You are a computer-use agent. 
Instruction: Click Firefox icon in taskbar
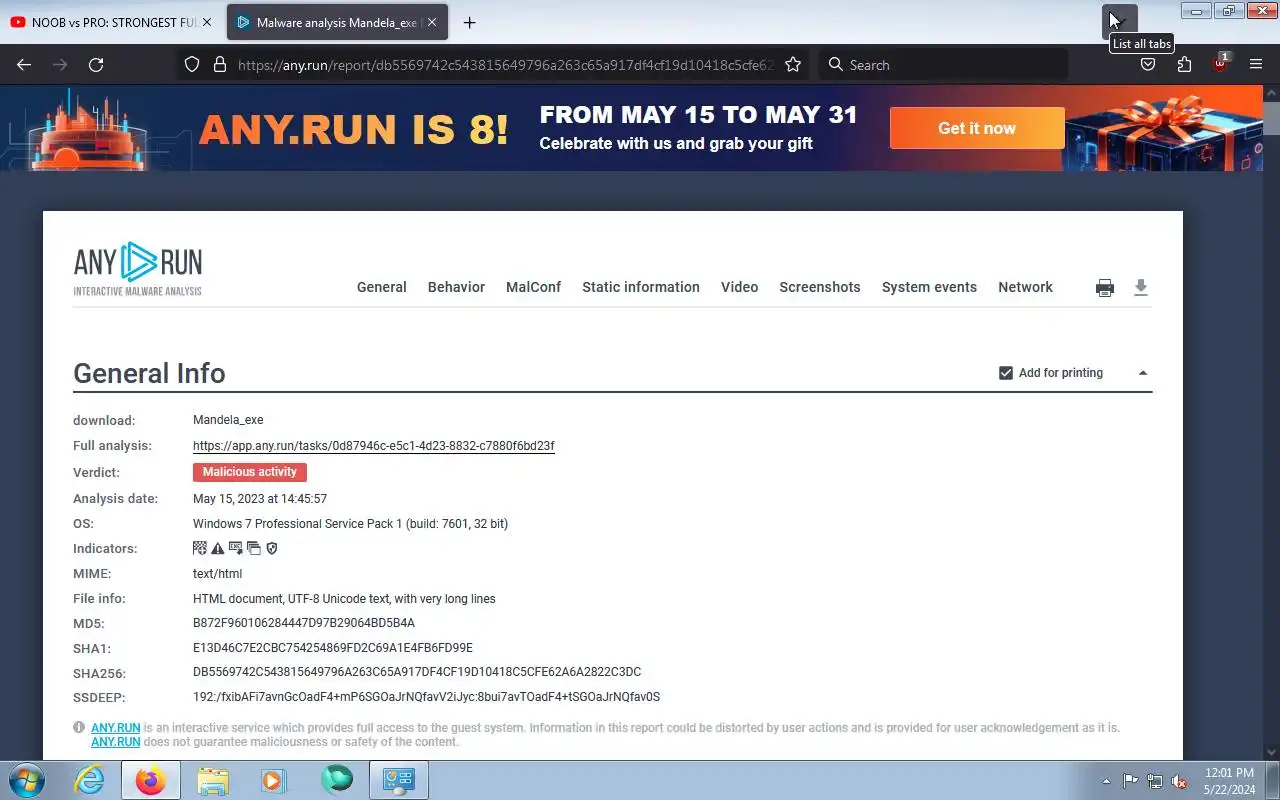[151, 780]
